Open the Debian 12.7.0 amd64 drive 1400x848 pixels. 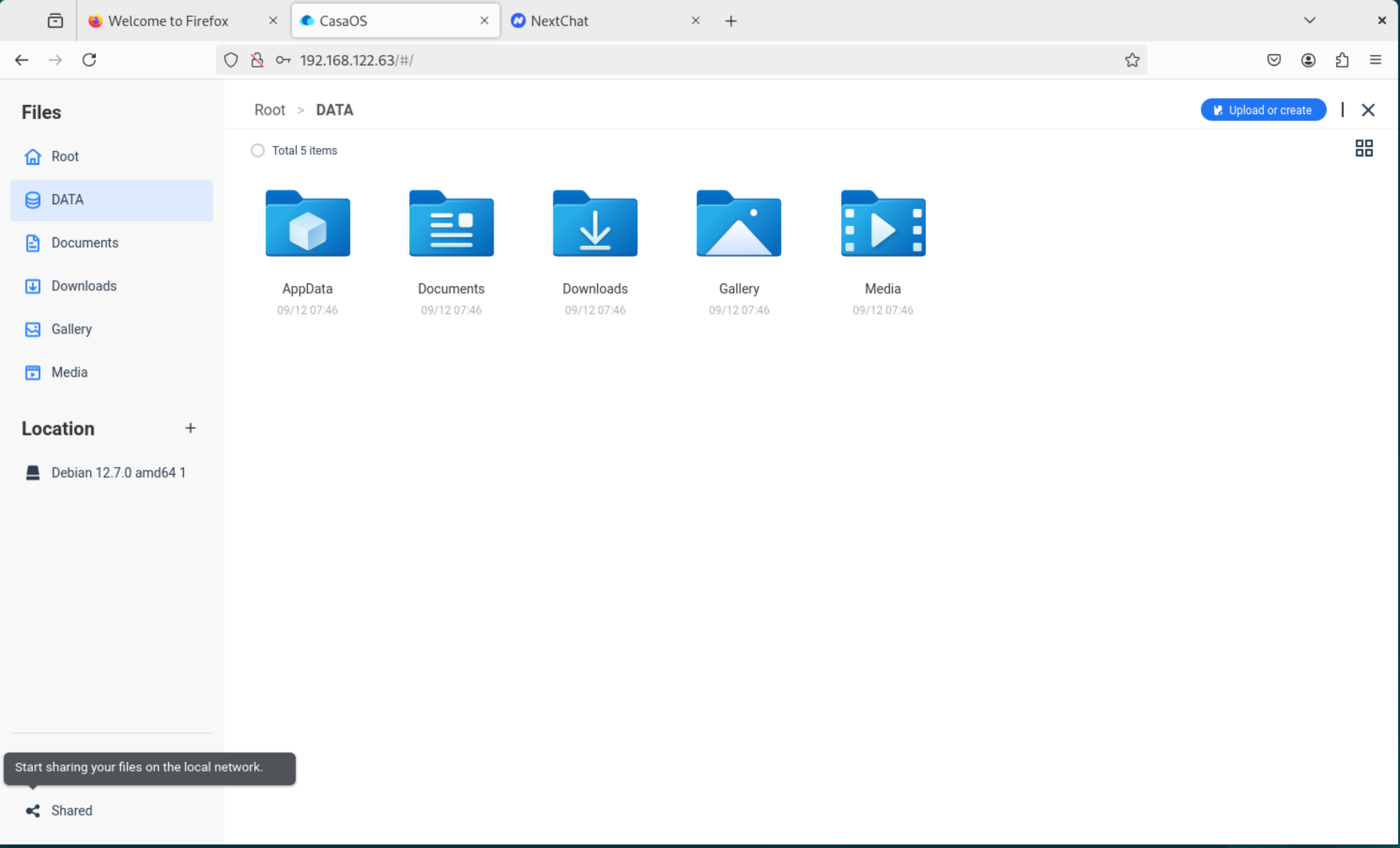click(x=117, y=473)
